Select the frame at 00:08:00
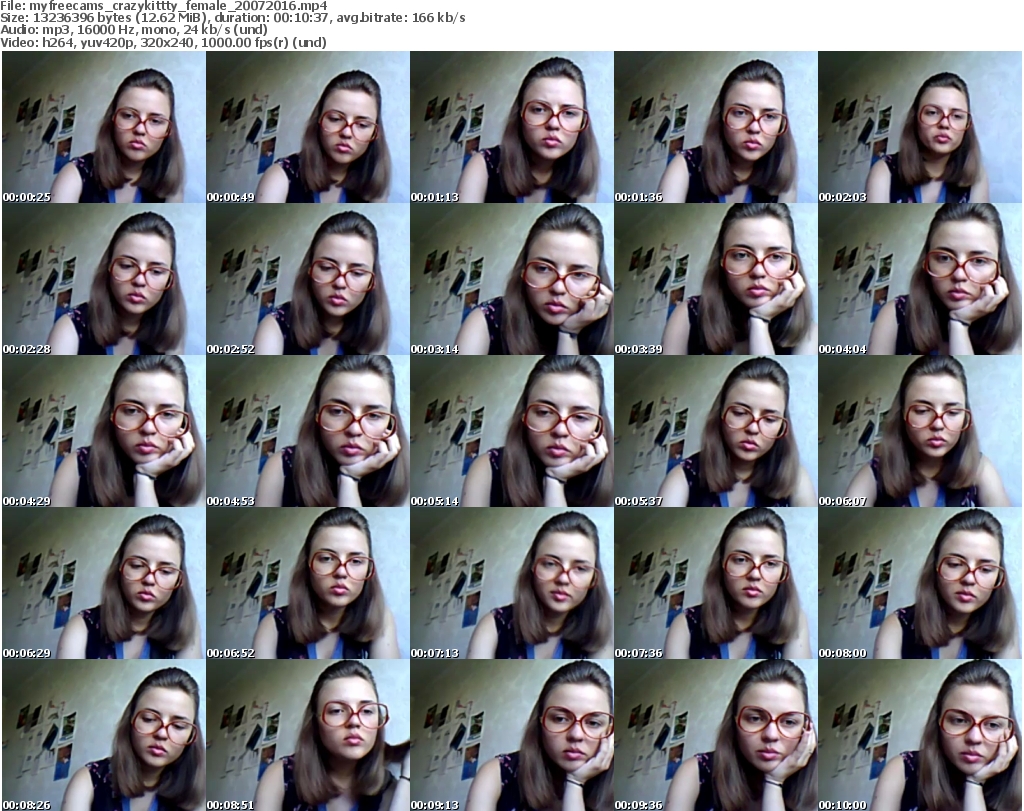 (x=920, y=583)
